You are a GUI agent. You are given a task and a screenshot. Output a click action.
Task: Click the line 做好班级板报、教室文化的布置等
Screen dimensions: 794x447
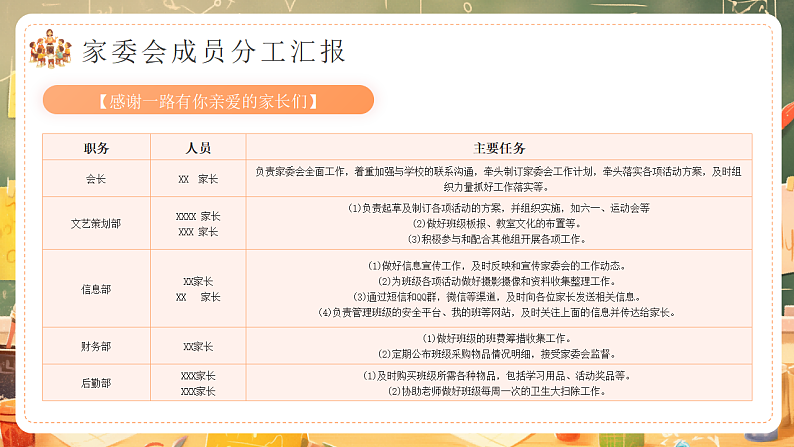point(497,223)
